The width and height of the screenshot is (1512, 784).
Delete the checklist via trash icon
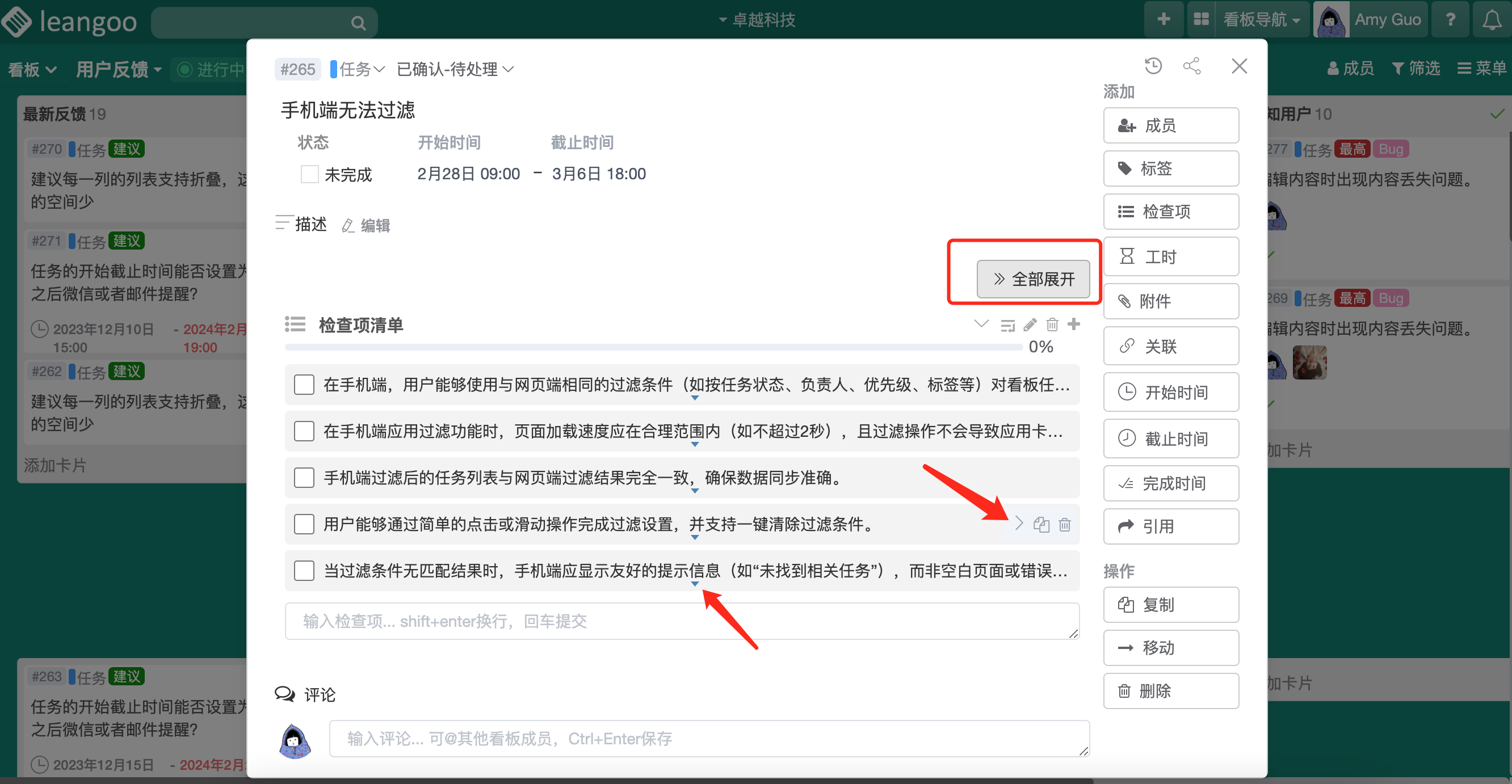point(1052,324)
